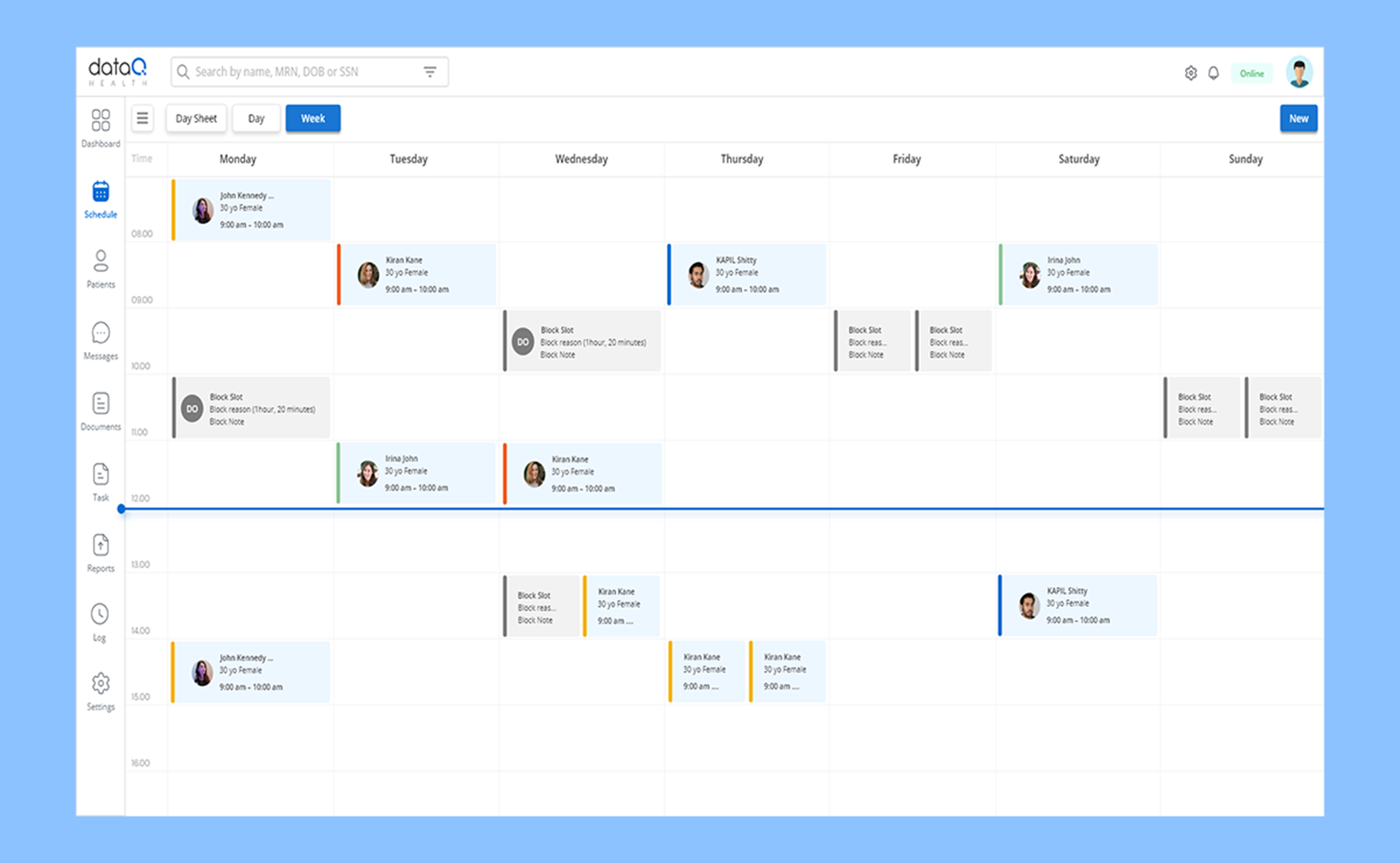
Task: Switch to the Day Sheet view
Action: (x=196, y=118)
